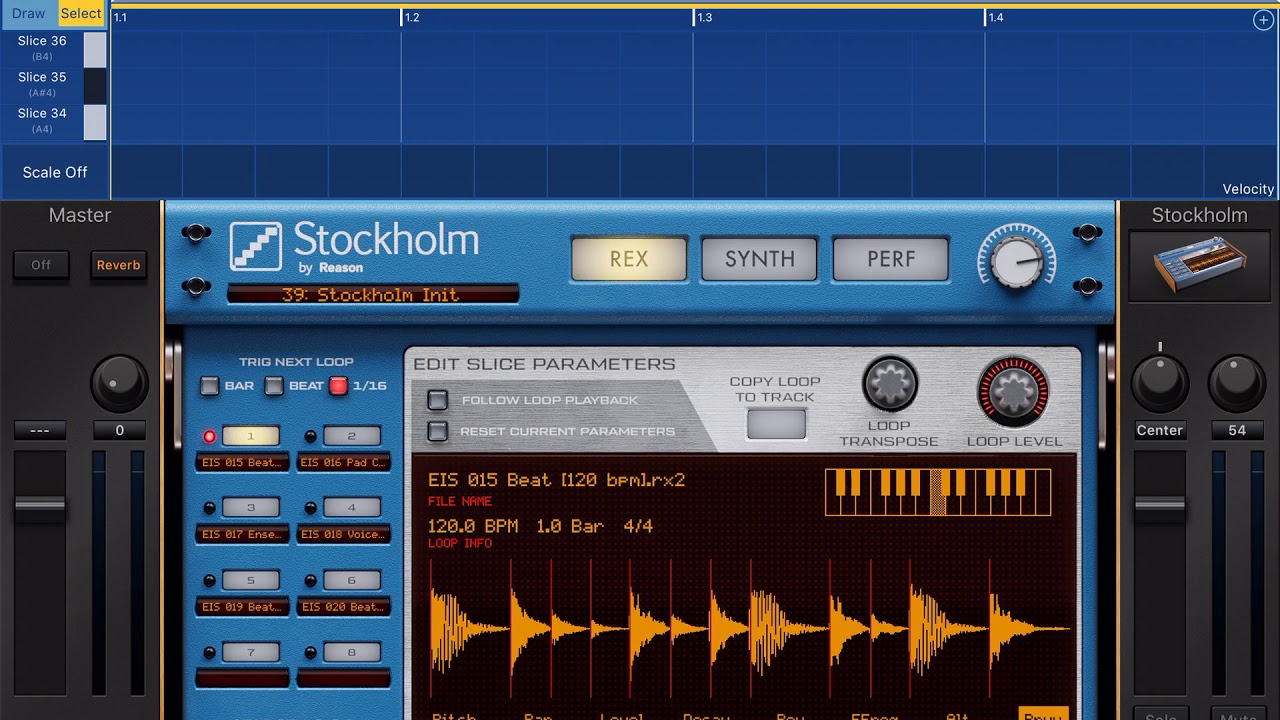Open the SYNTH page
This screenshot has width=1280, height=720.
coord(760,259)
